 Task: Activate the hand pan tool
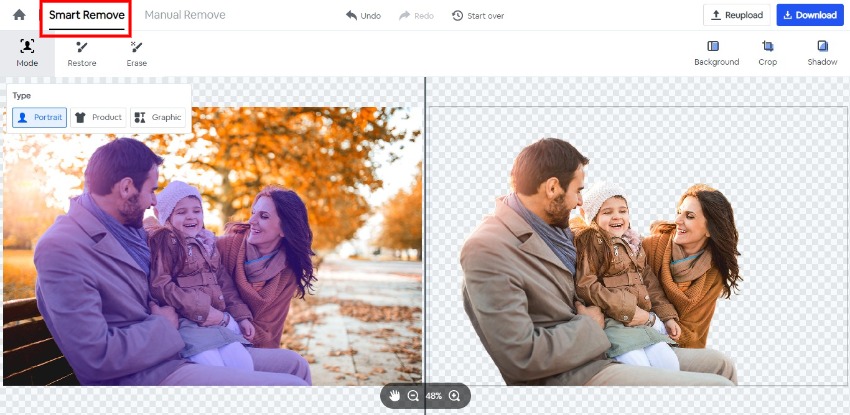(x=394, y=396)
